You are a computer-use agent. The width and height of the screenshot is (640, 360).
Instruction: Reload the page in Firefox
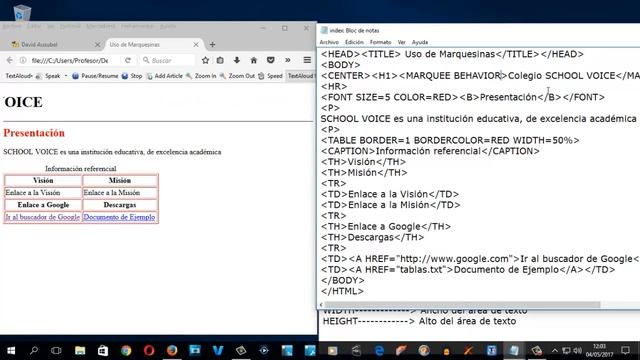point(128,60)
